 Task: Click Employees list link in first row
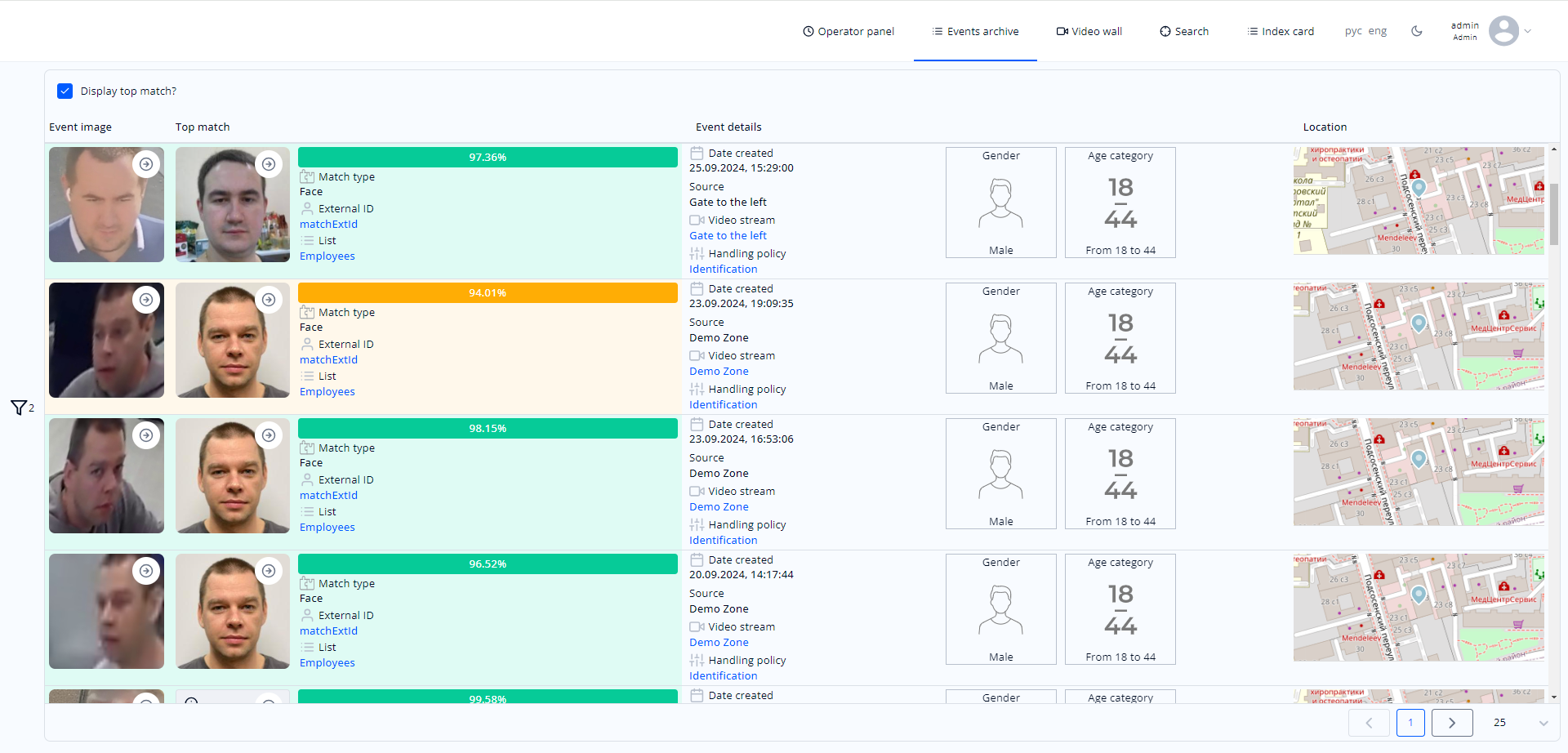[x=327, y=256]
